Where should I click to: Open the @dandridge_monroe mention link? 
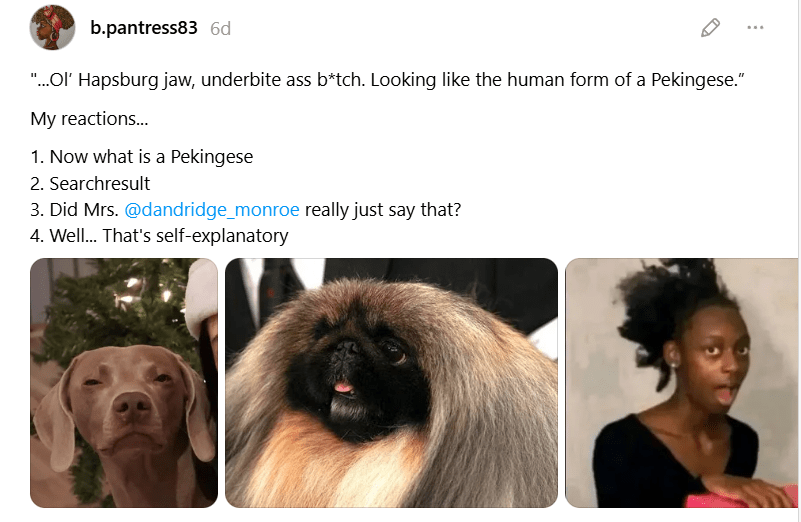coord(212,209)
